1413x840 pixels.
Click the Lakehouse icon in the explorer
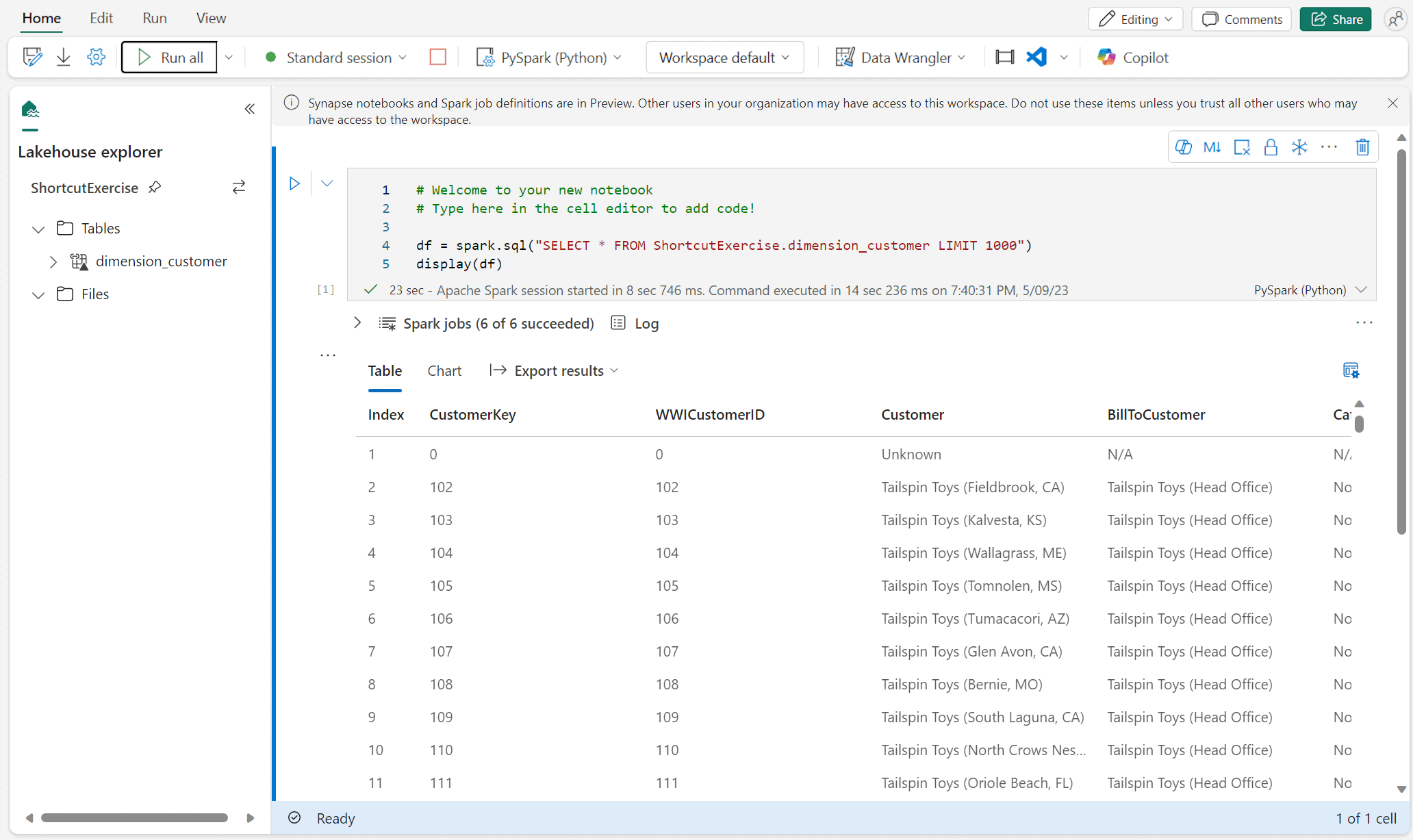click(x=30, y=110)
